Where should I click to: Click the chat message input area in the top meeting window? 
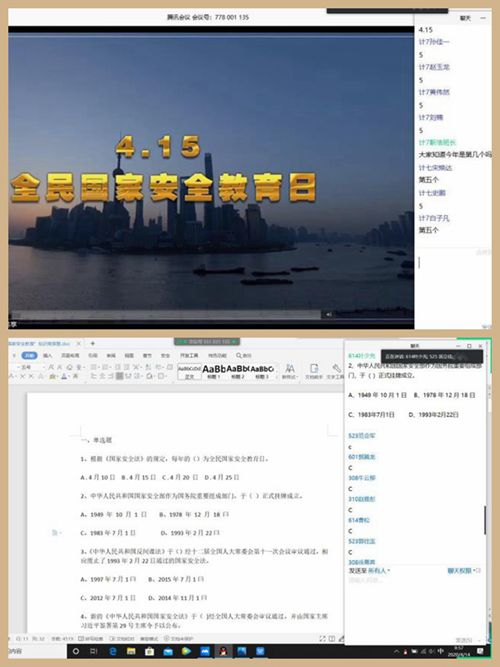click(x=453, y=289)
